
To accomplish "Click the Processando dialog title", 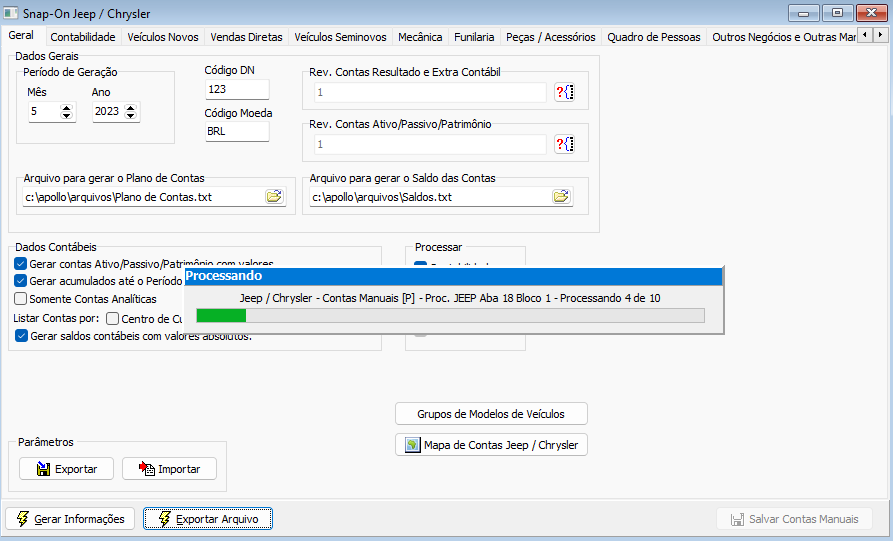I will (x=224, y=276).
